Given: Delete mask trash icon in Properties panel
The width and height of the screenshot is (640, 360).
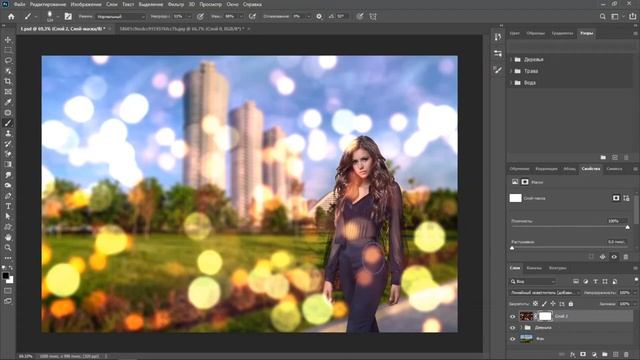Looking at the screenshot, I should (x=626, y=257).
